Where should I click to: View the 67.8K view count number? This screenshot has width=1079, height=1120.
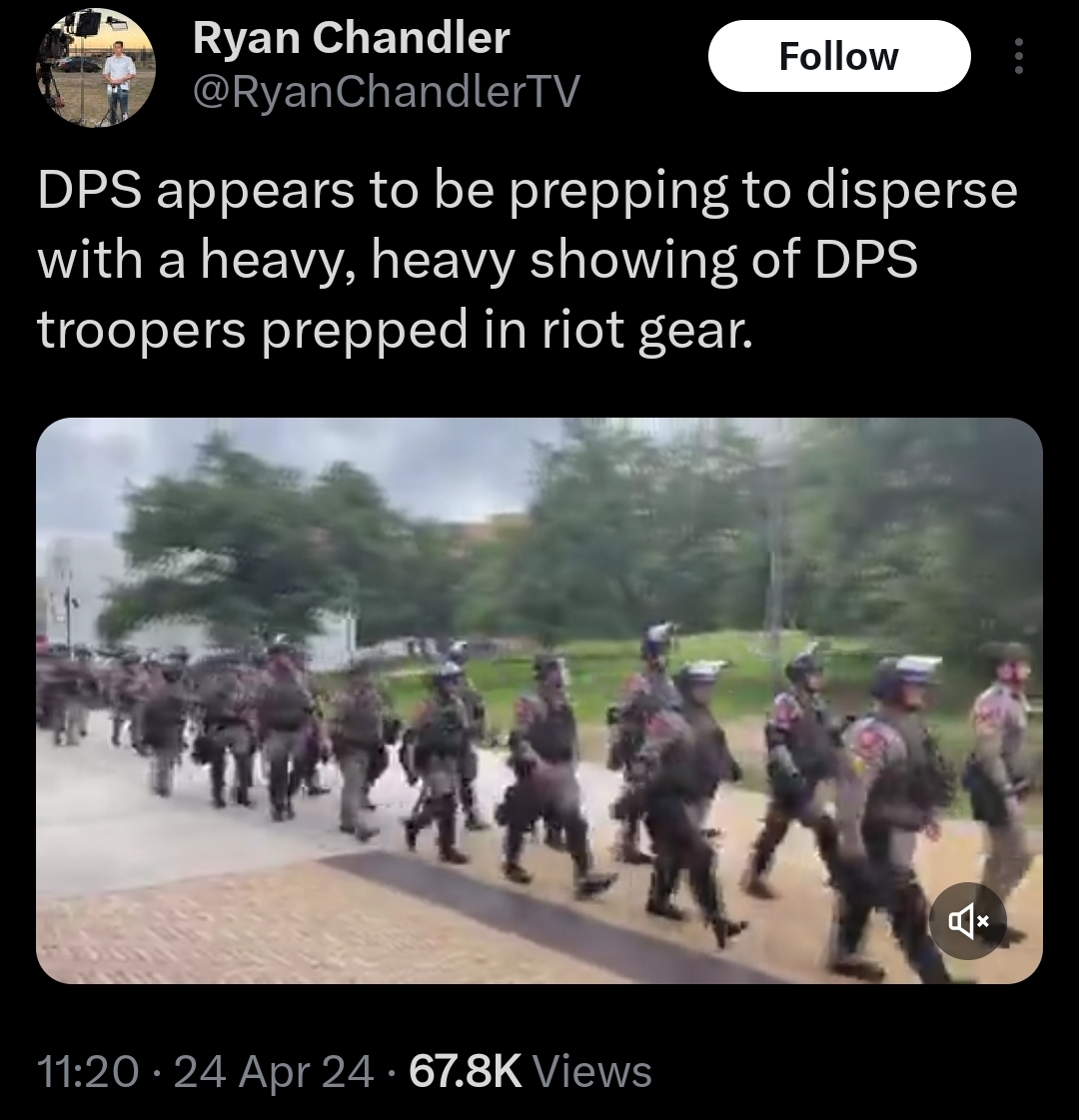(x=466, y=1071)
